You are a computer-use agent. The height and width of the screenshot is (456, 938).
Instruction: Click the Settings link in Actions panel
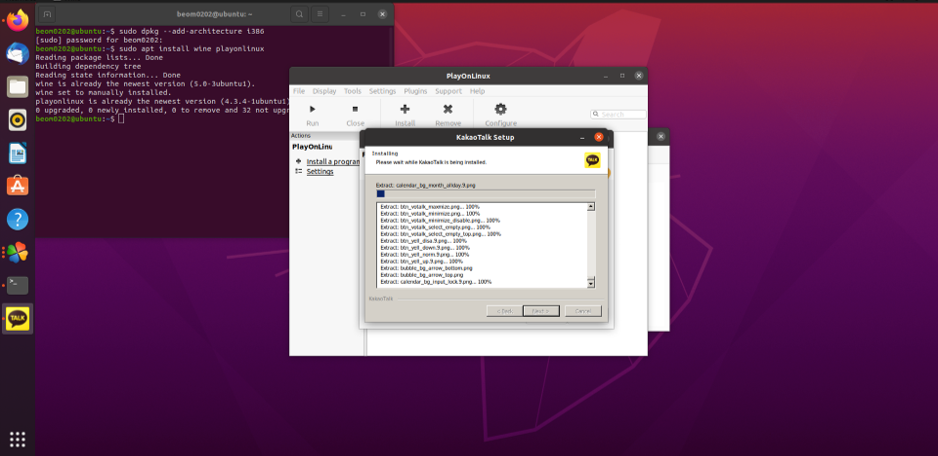coord(320,172)
